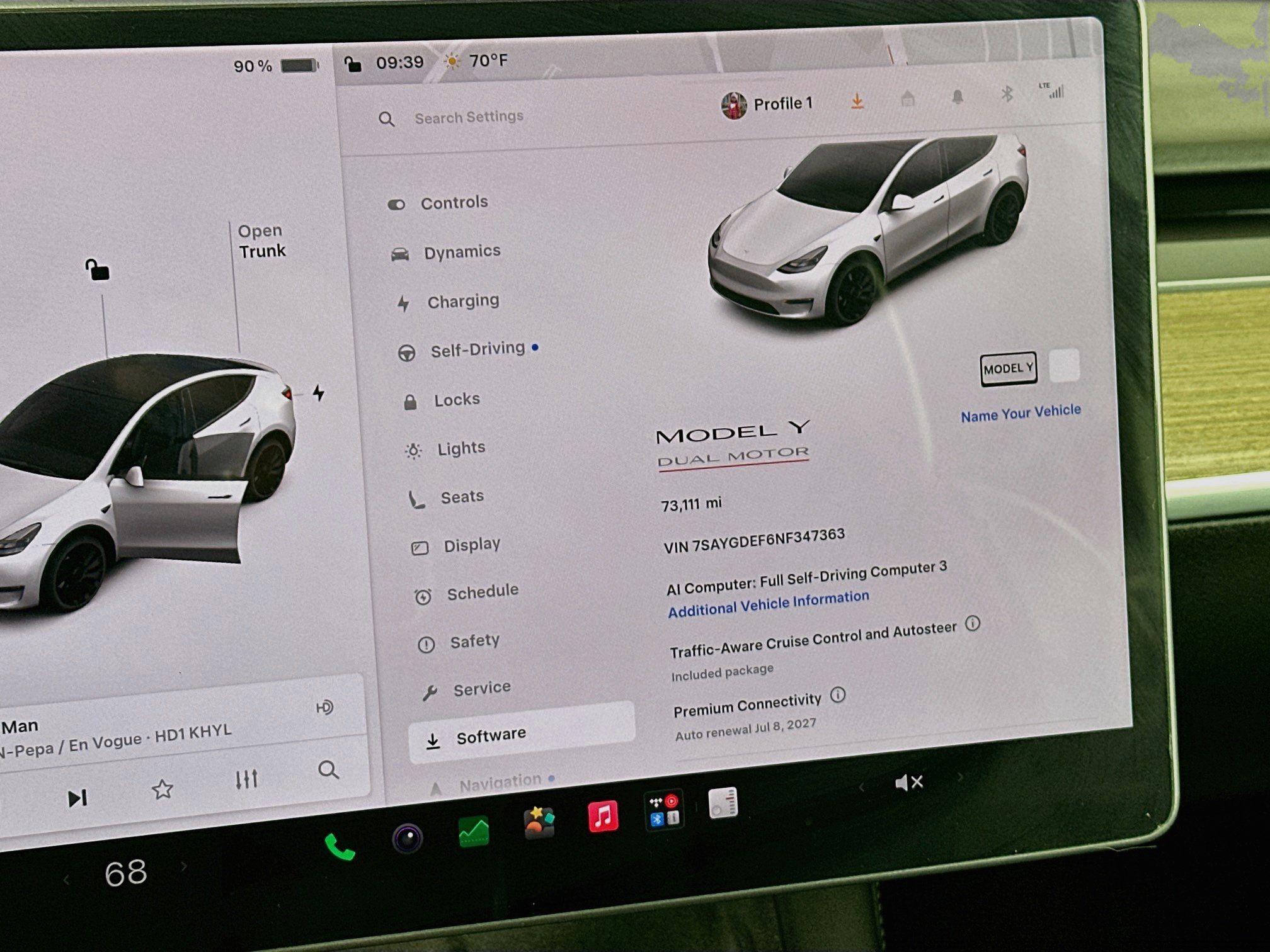Image resolution: width=1270 pixels, height=952 pixels.
Task: Launch the energy graph app
Action: (474, 832)
